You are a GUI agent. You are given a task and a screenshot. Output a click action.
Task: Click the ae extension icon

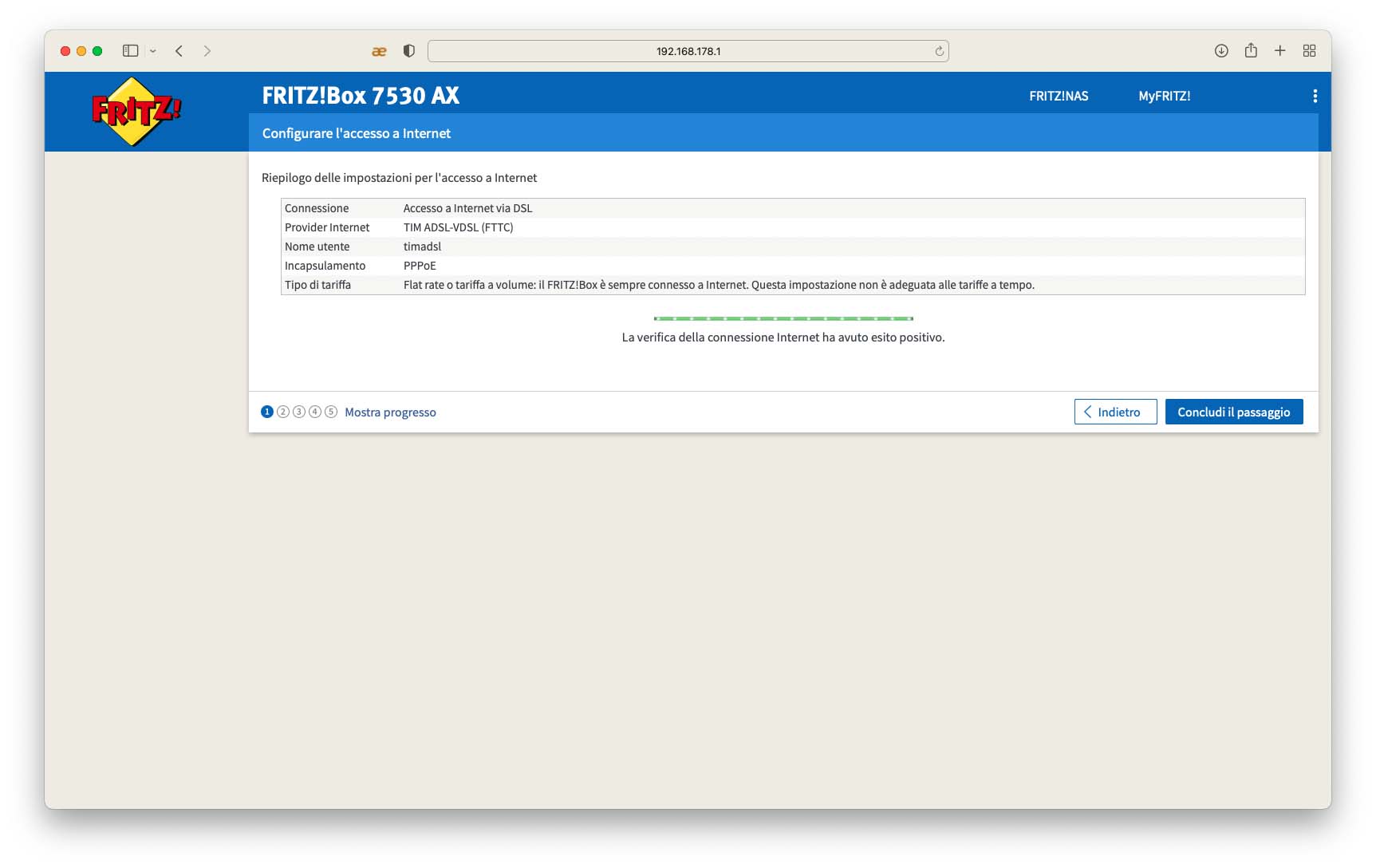pyautogui.click(x=379, y=51)
